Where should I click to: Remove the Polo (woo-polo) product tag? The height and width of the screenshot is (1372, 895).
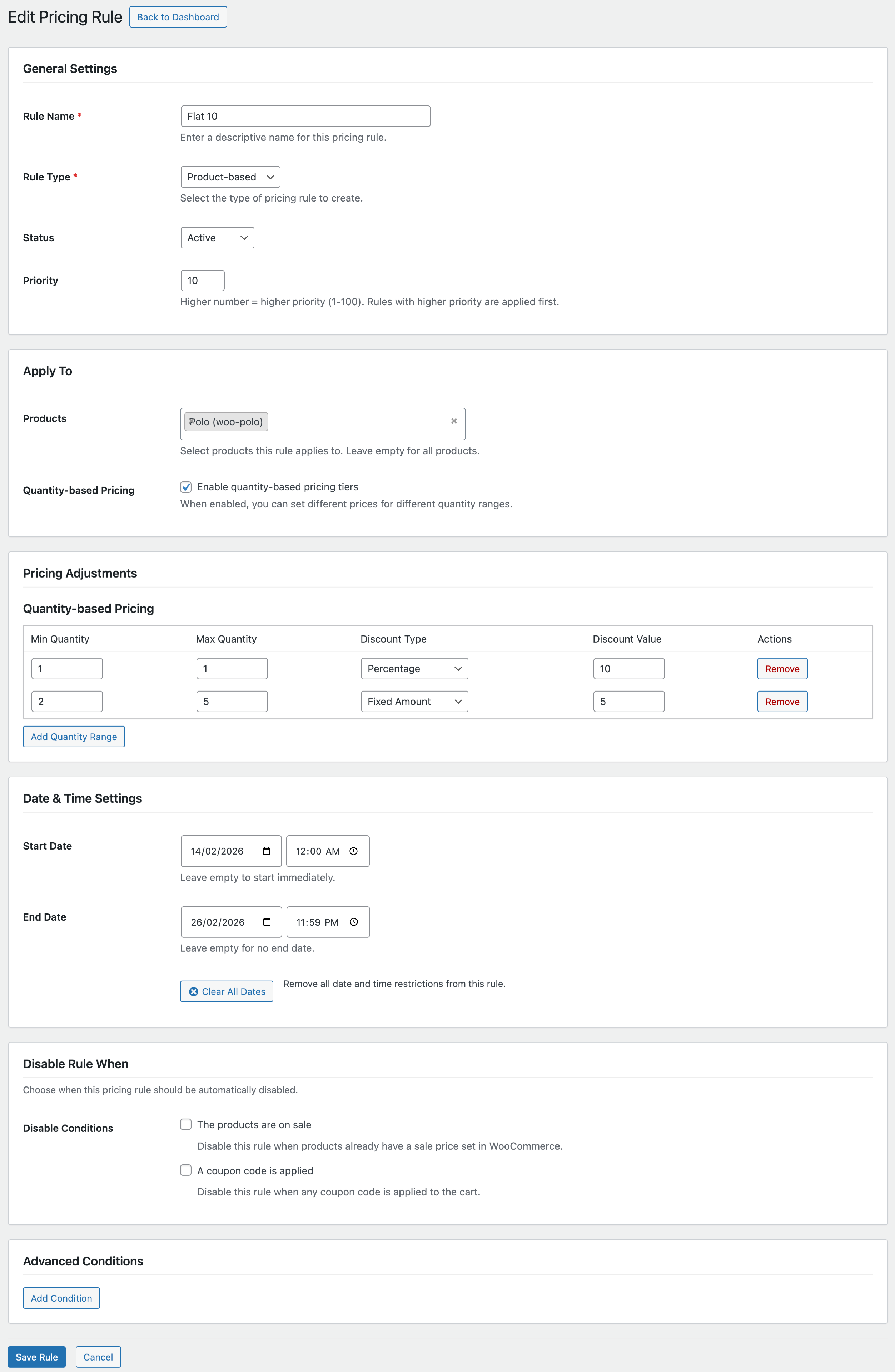pos(192,421)
